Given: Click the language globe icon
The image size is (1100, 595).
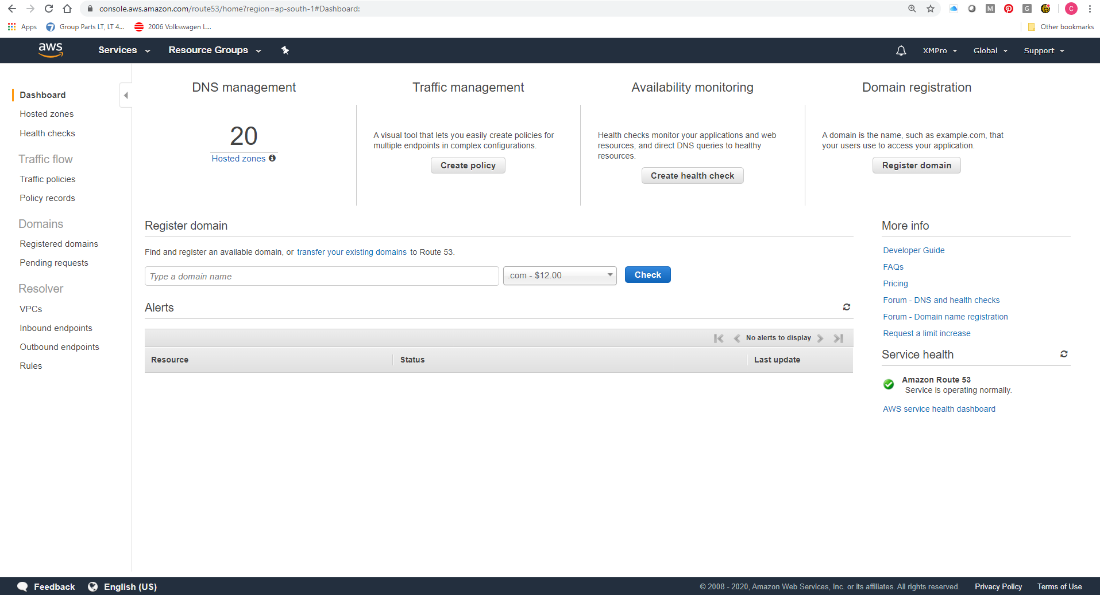Looking at the screenshot, I should (93, 587).
